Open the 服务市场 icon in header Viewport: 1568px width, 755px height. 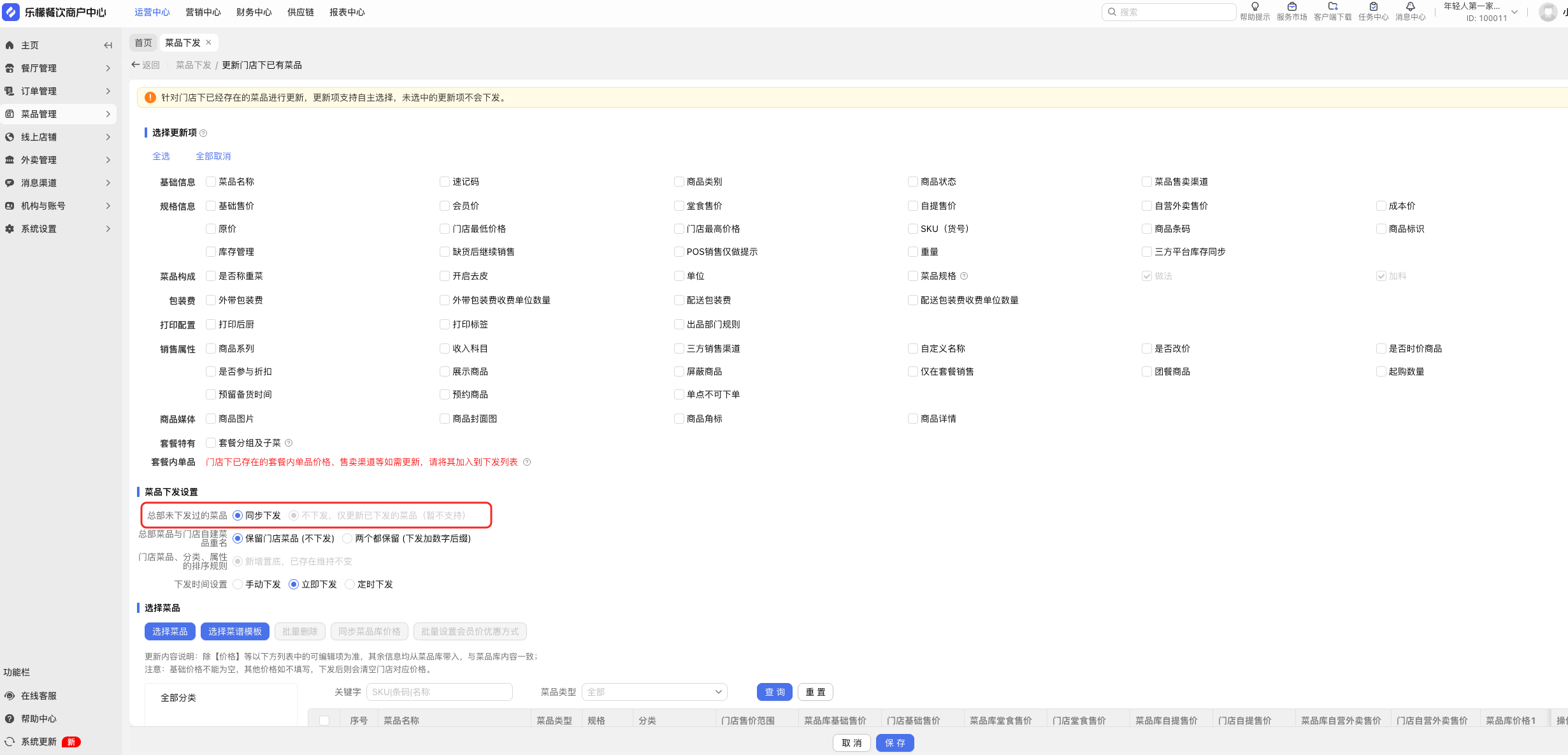(x=1291, y=7)
